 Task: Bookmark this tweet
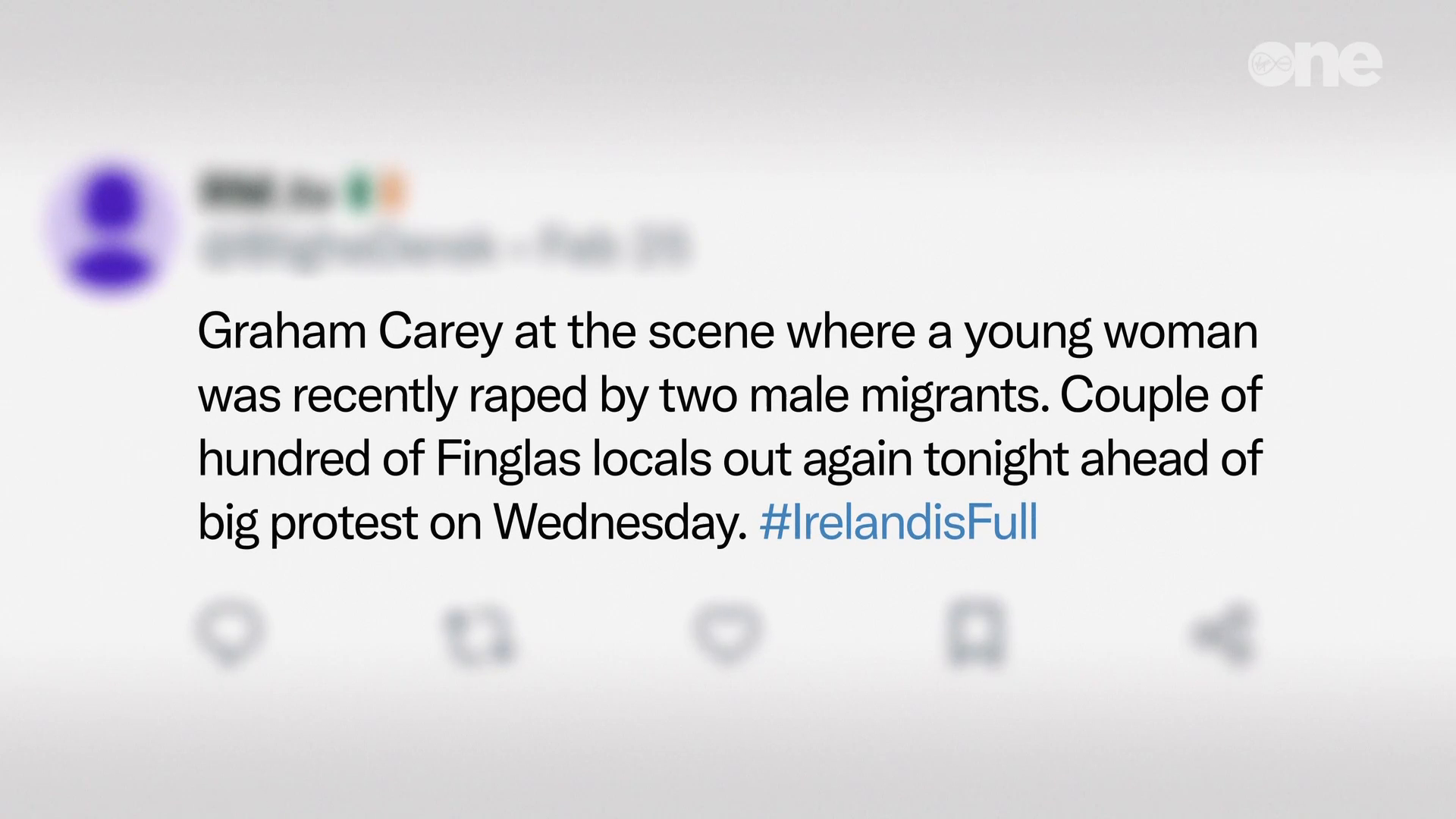[975, 632]
